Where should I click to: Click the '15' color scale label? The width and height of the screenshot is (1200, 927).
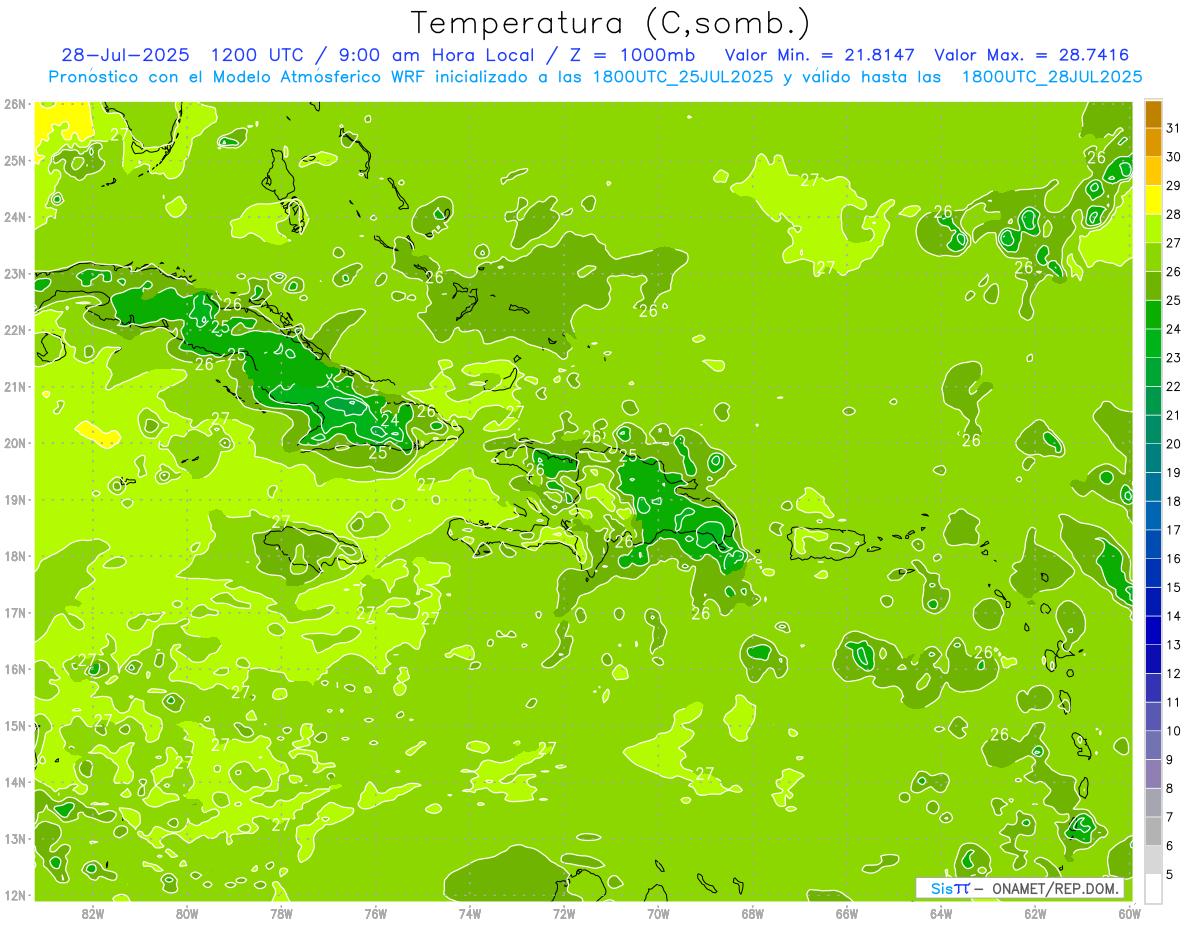click(1174, 588)
